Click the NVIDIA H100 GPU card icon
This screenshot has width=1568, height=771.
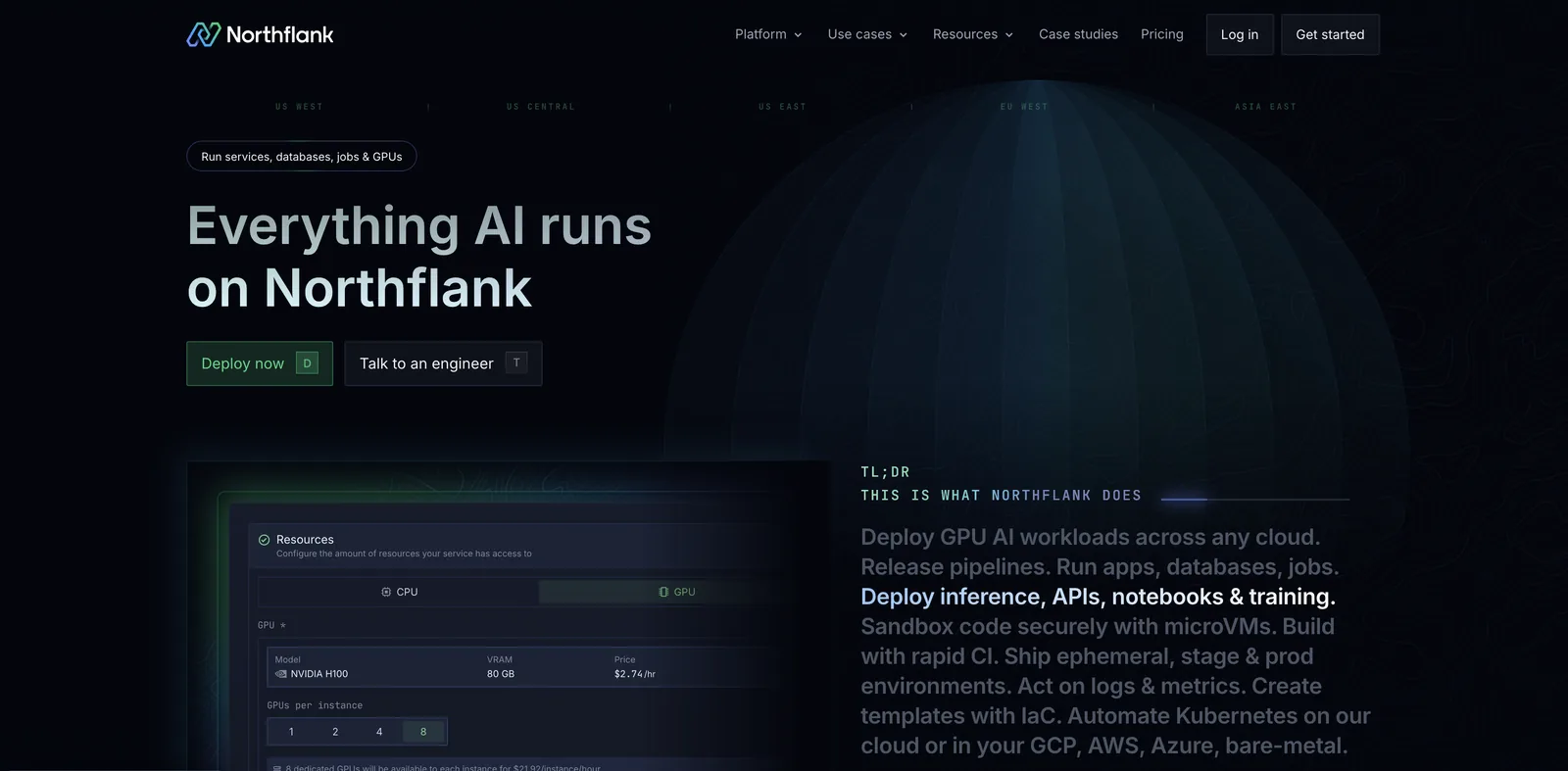281,674
